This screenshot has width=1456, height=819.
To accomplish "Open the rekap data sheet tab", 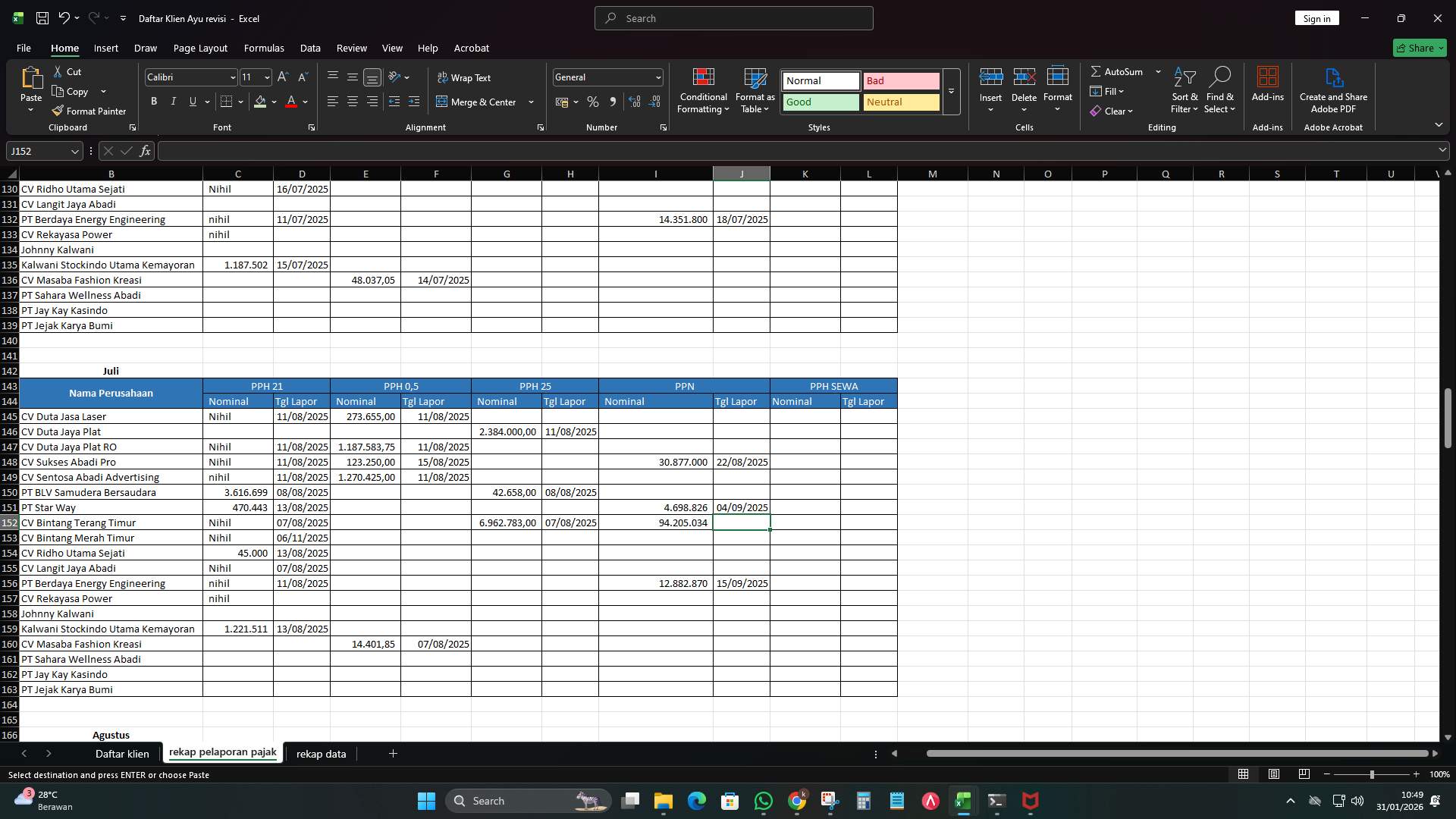I will tap(320, 754).
